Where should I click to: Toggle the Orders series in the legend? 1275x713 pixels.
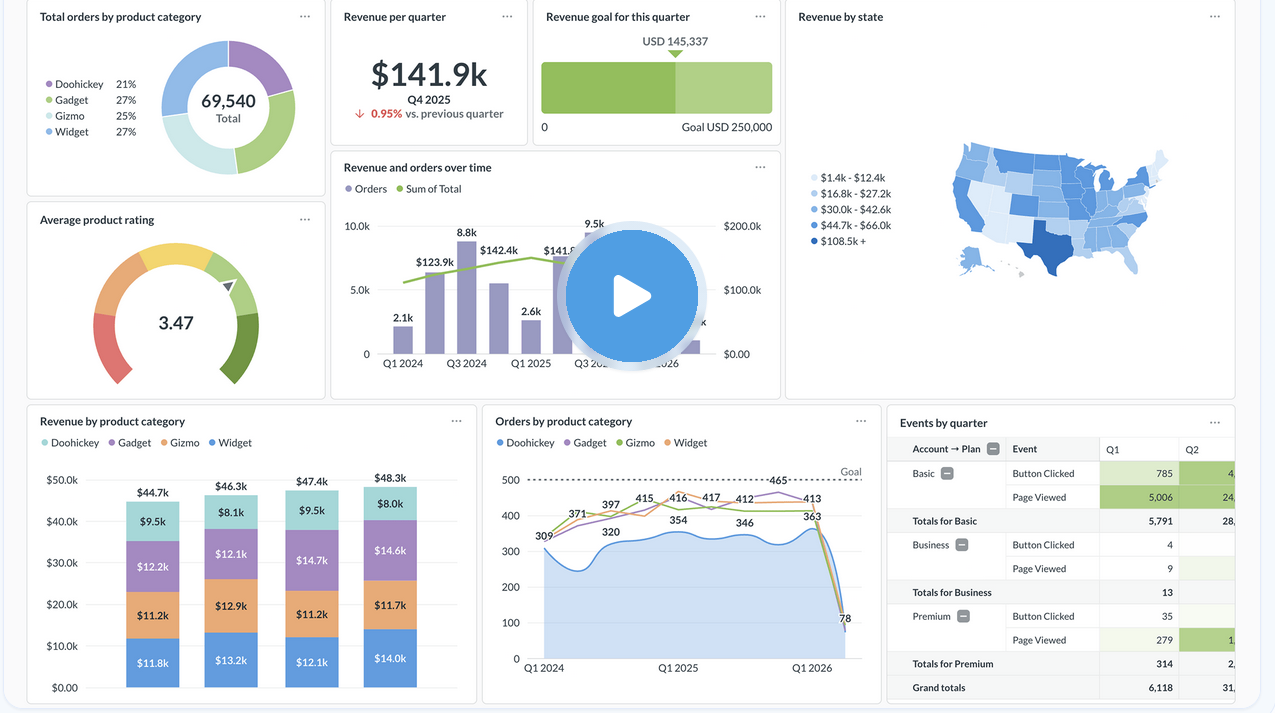click(368, 188)
